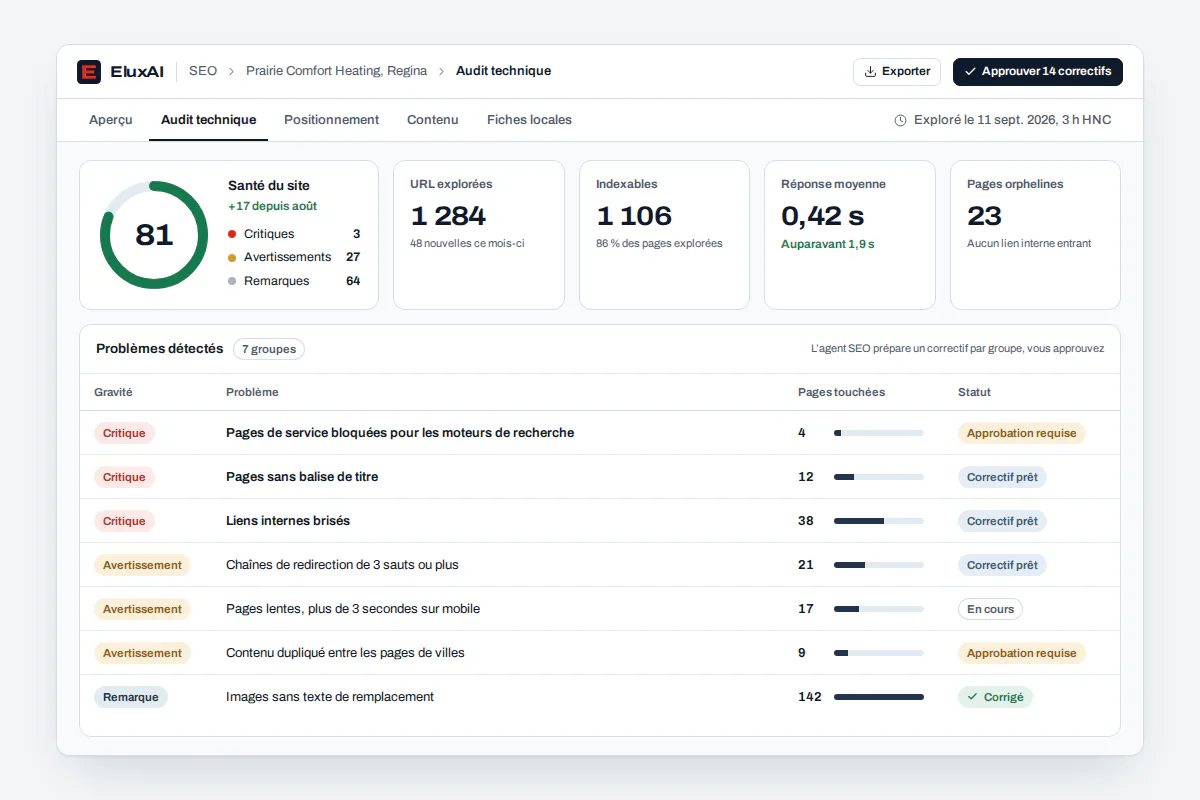Viewport: 1200px width, 800px height.
Task: Click the 7 groupes badge
Action: click(269, 349)
